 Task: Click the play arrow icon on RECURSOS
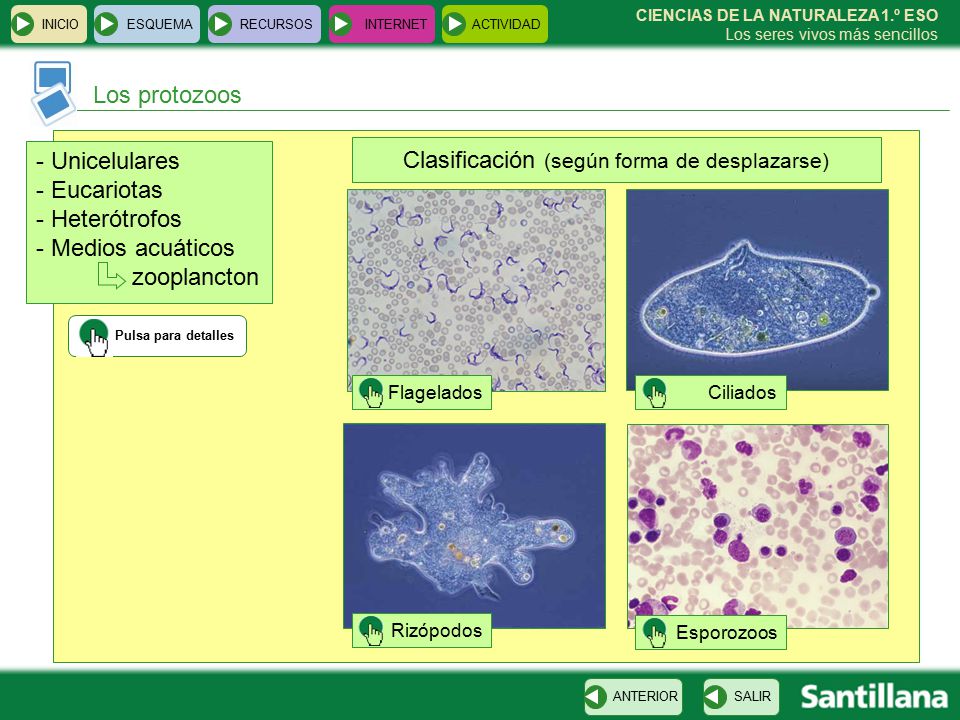point(220,24)
